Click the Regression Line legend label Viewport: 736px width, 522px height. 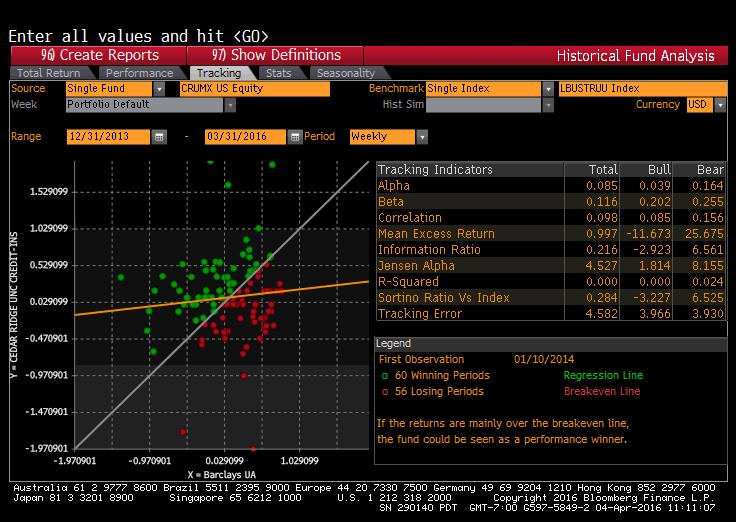(603, 376)
